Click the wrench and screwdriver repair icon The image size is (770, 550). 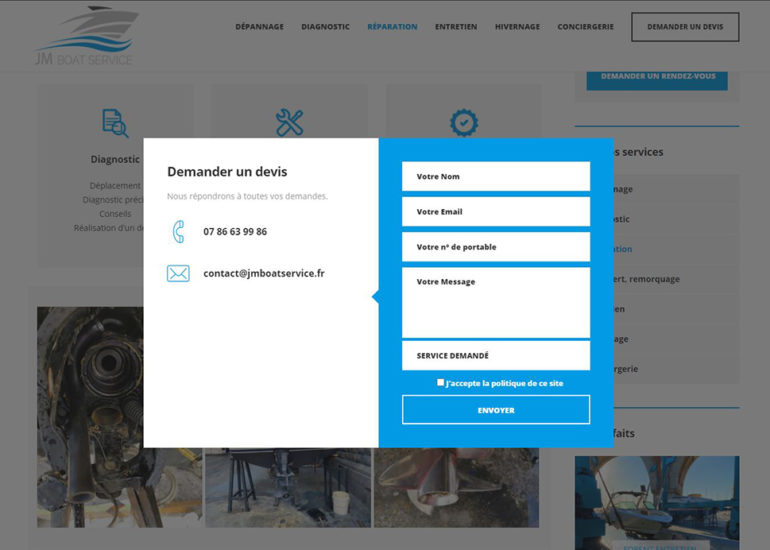pyautogui.click(x=289, y=122)
